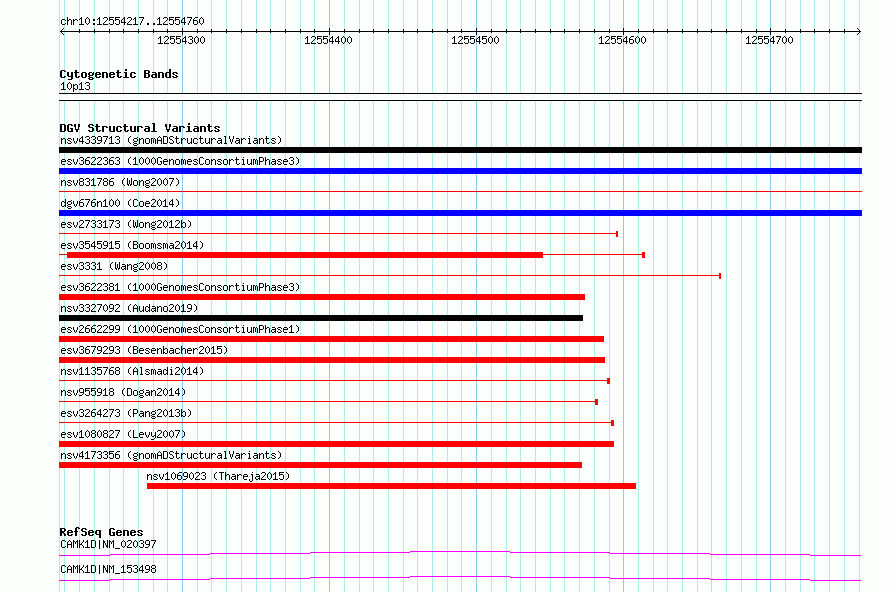The height and width of the screenshot is (592, 890).
Task: Click the end marker of esv3331 Wang2008
Action: point(720,276)
